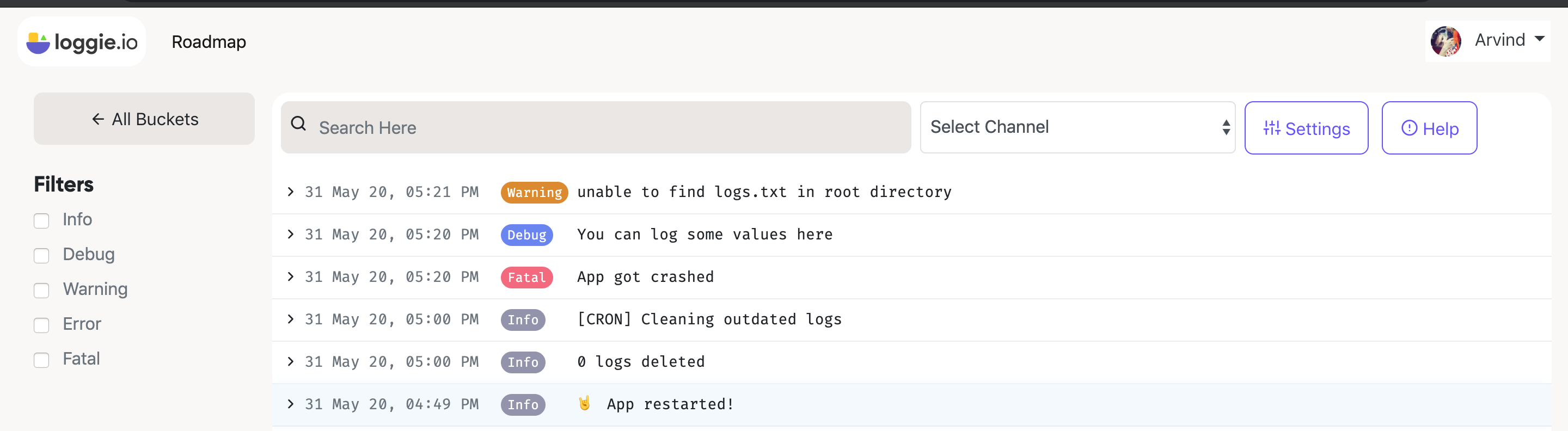1568x431 pixels.
Task: Open the Arvind account dropdown arrow
Action: click(1541, 39)
